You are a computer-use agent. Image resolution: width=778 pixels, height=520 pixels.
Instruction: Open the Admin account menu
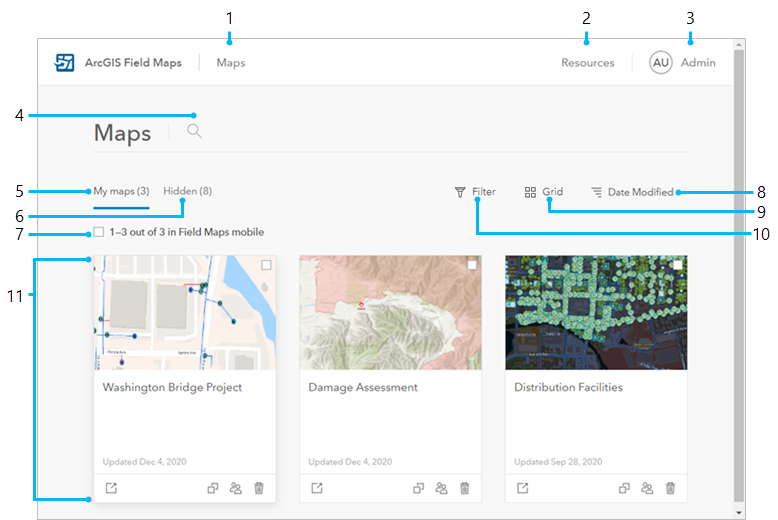pyautogui.click(x=683, y=63)
